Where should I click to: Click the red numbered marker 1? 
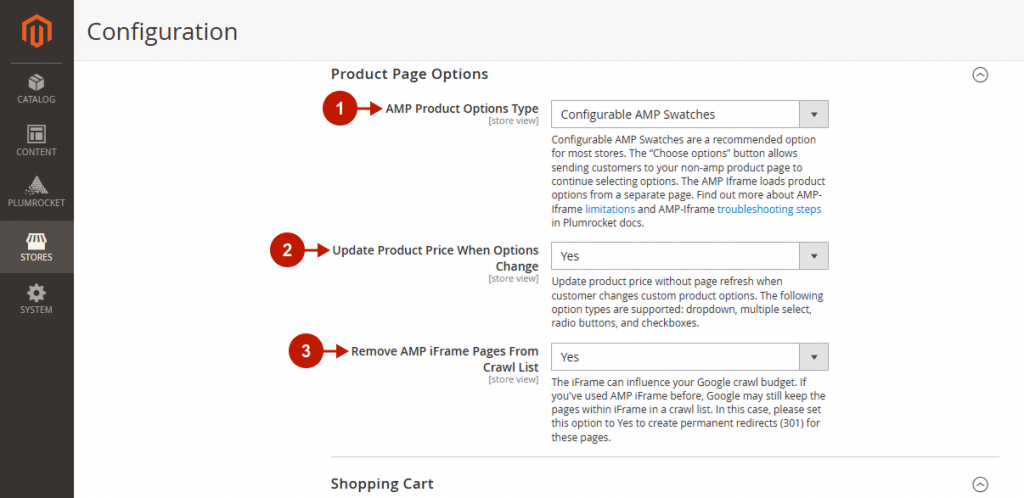coord(340,109)
